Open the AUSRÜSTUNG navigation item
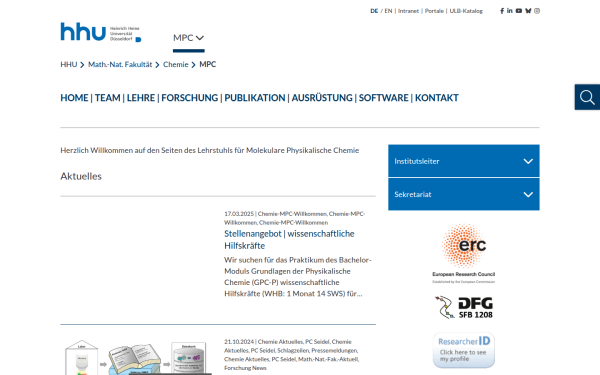Viewport: 600px width, 375px height. click(x=322, y=98)
